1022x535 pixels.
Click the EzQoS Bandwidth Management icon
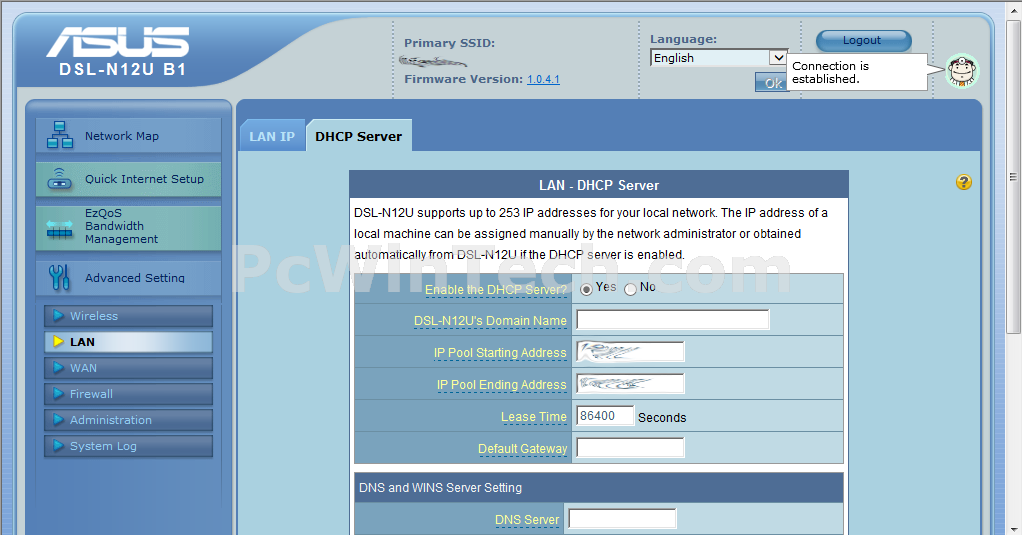[60, 229]
